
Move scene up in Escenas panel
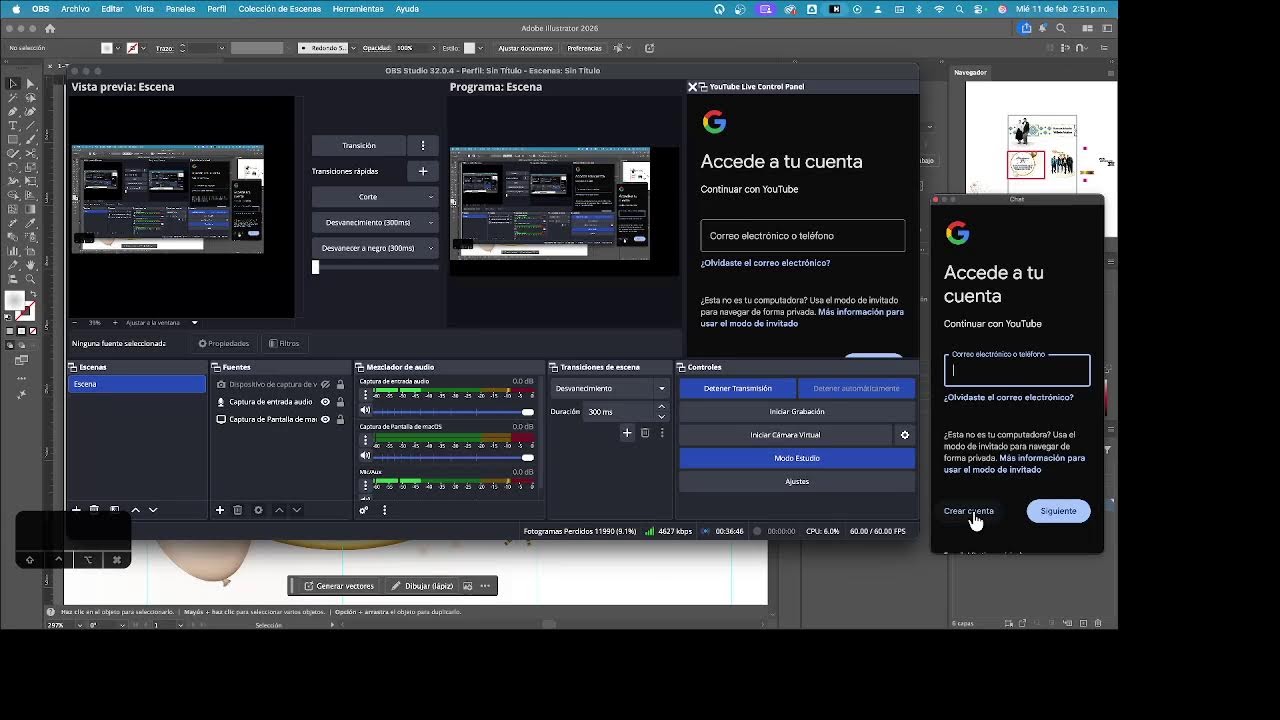click(136, 510)
